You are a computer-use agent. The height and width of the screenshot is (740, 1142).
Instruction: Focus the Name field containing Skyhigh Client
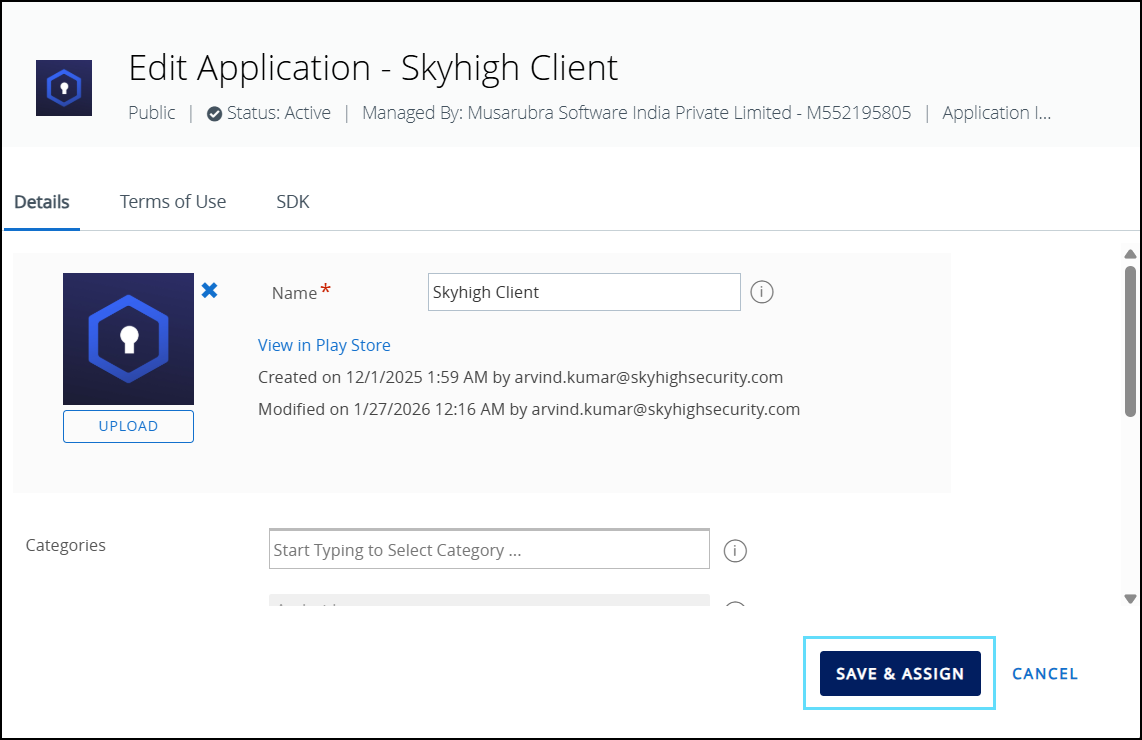pos(584,292)
